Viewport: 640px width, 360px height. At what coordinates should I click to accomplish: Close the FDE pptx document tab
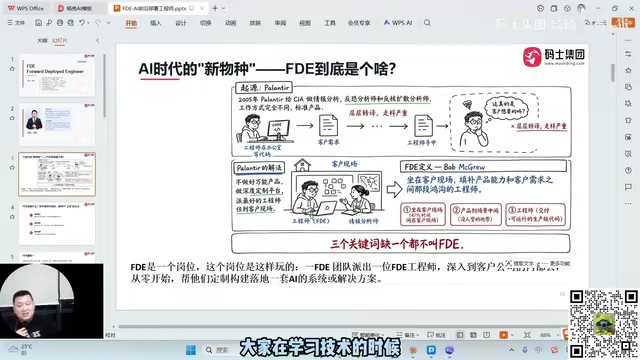[202, 8]
